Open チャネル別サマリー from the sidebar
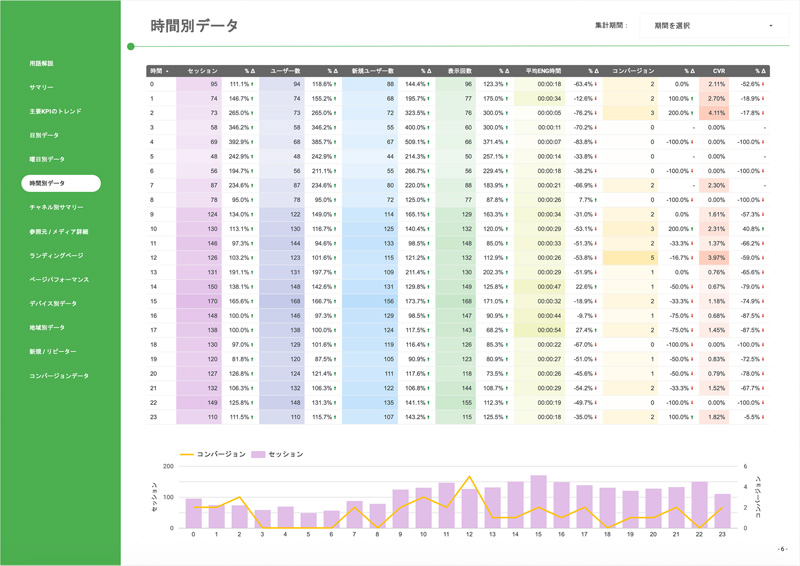The image size is (800, 566). click(x=57, y=208)
